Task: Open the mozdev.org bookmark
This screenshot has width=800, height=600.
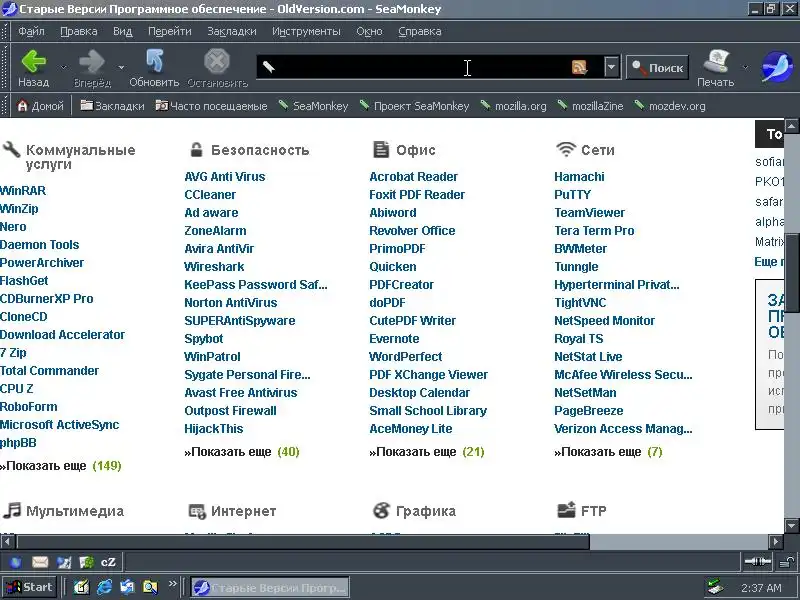Action: (x=670, y=106)
